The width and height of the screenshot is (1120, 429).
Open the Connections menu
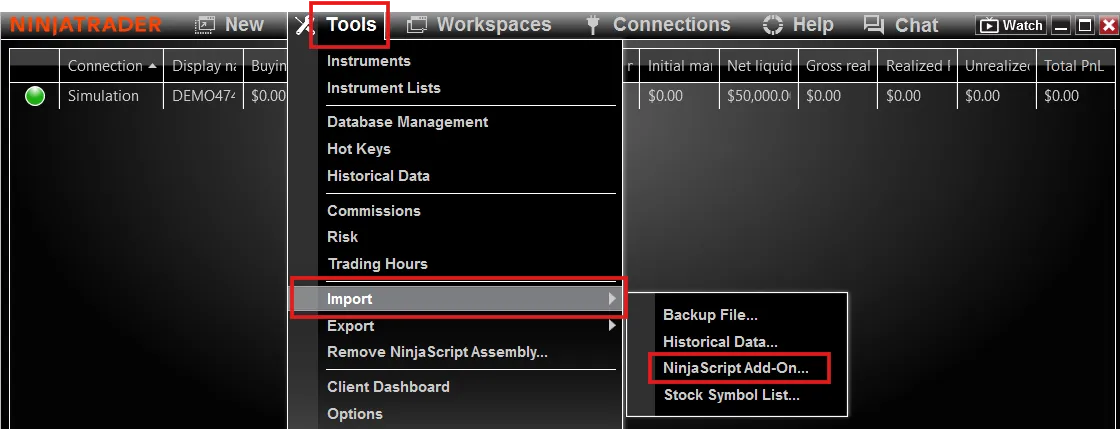(x=671, y=25)
